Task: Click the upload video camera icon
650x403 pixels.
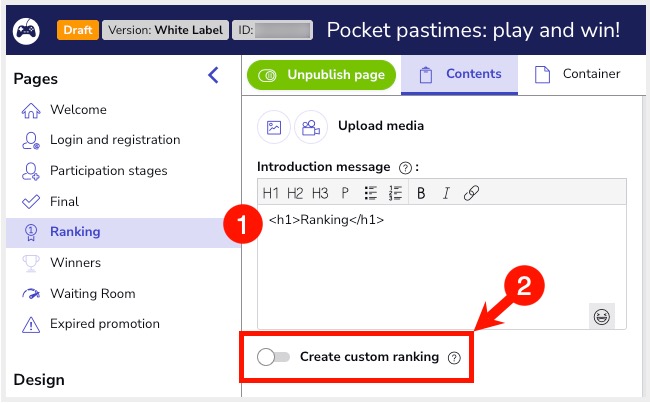Action: [310, 126]
